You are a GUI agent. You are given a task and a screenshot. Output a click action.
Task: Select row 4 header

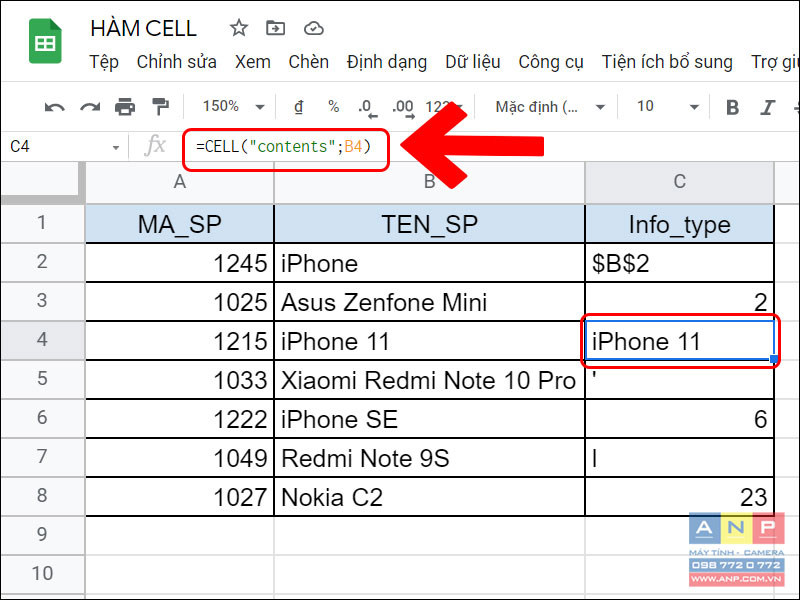pyautogui.click(x=42, y=340)
